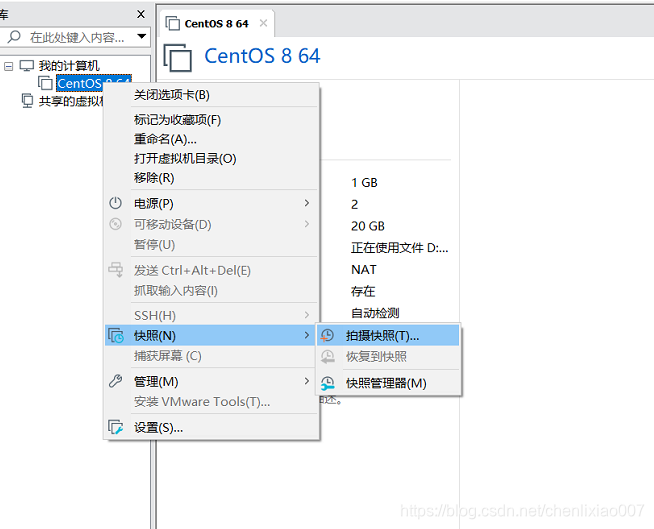Viewport: 654px width, 529px height.
Task: Click the CentOS 8 64 page title
Action: click(262, 56)
